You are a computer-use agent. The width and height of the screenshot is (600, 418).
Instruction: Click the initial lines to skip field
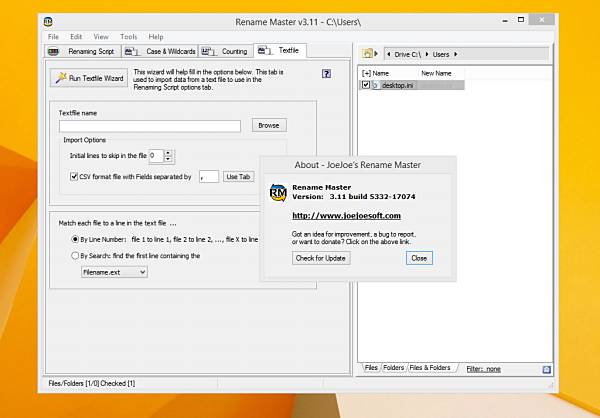click(x=156, y=156)
